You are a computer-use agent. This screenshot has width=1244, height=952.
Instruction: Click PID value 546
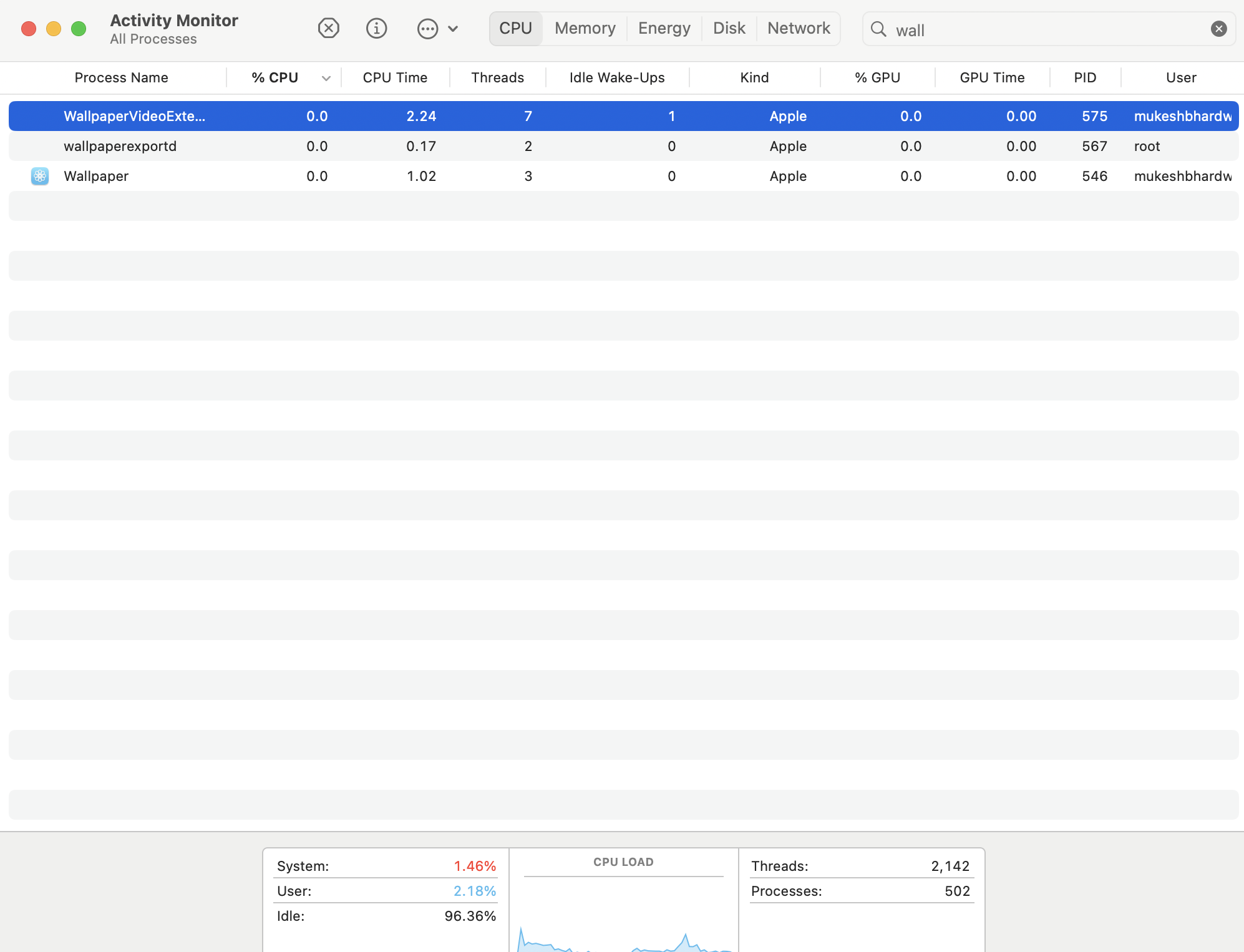(x=1094, y=176)
